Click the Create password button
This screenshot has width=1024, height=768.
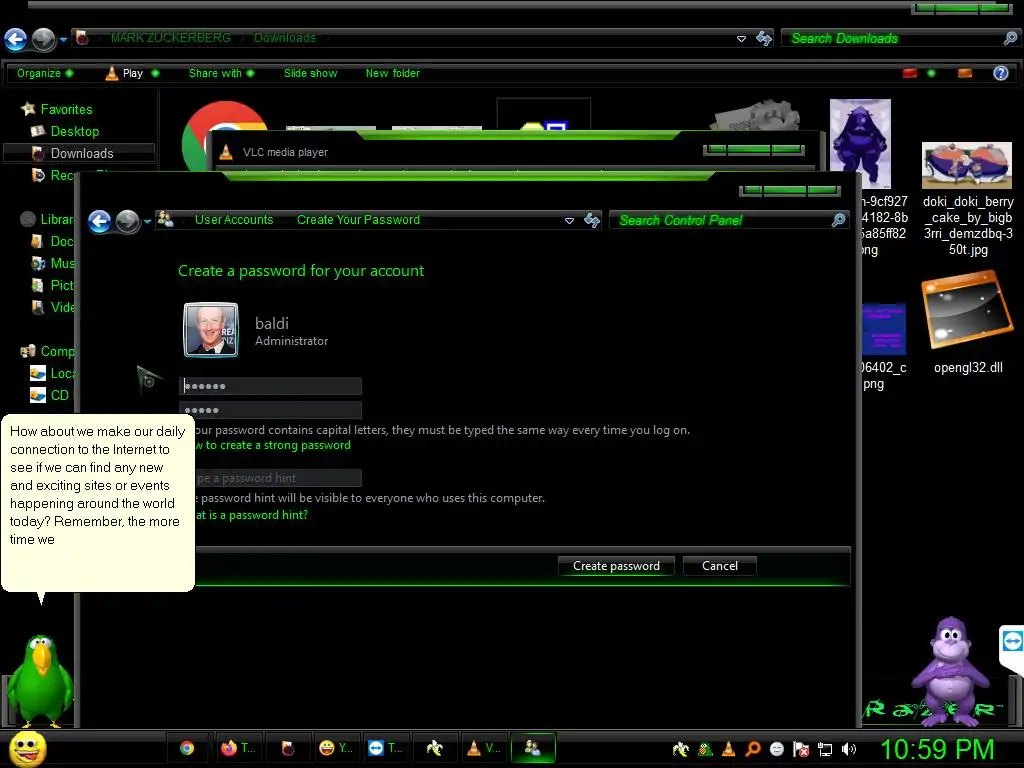616,566
